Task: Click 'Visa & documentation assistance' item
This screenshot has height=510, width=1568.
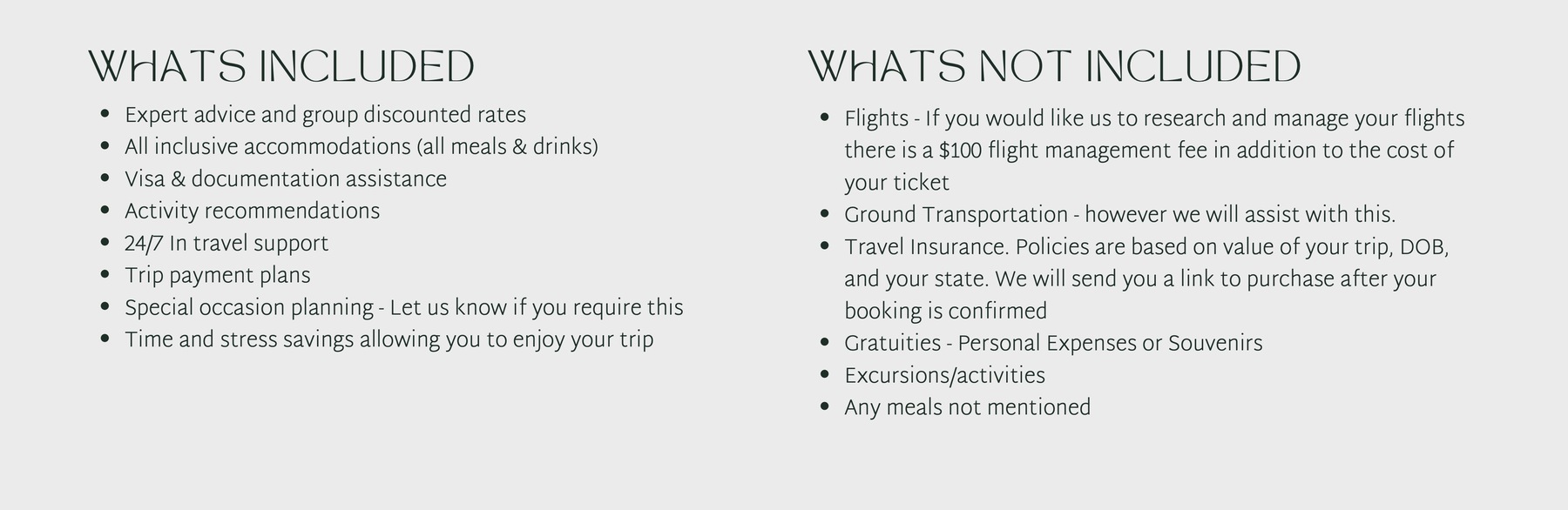Action: pos(285,179)
